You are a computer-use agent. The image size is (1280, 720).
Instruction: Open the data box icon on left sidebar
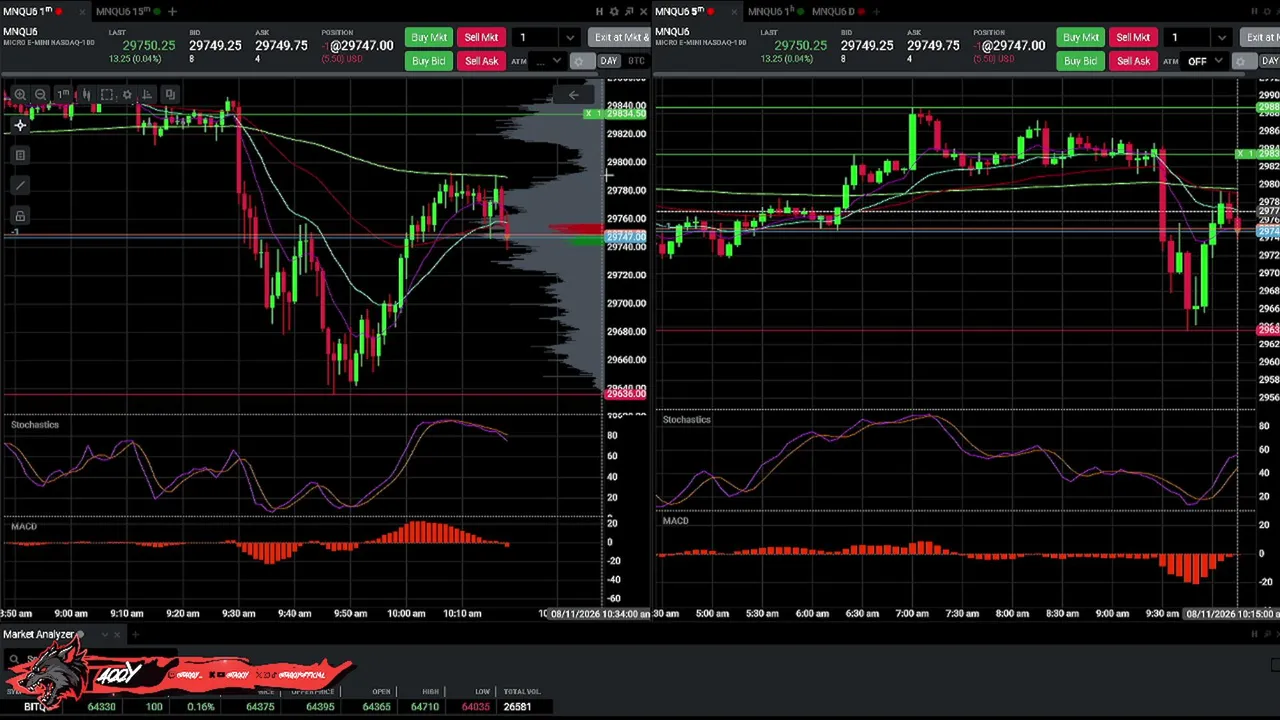click(x=20, y=155)
